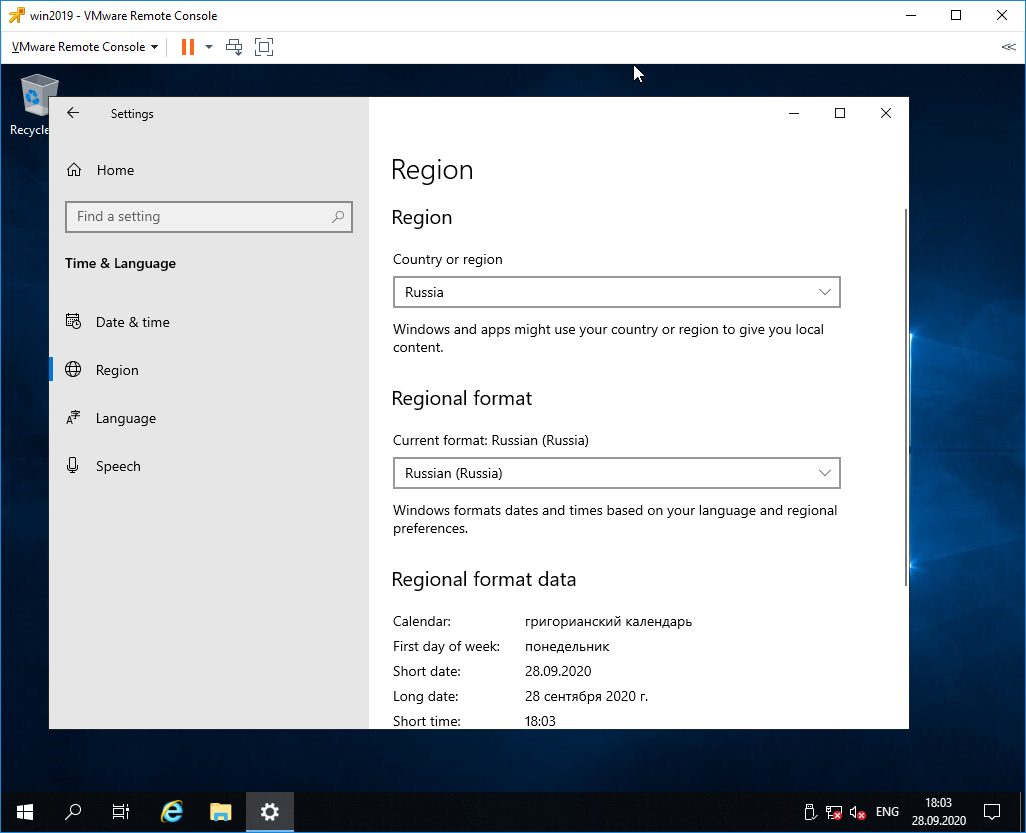This screenshot has width=1026, height=833.
Task: Maximize the Settings window
Action: [x=840, y=113]
